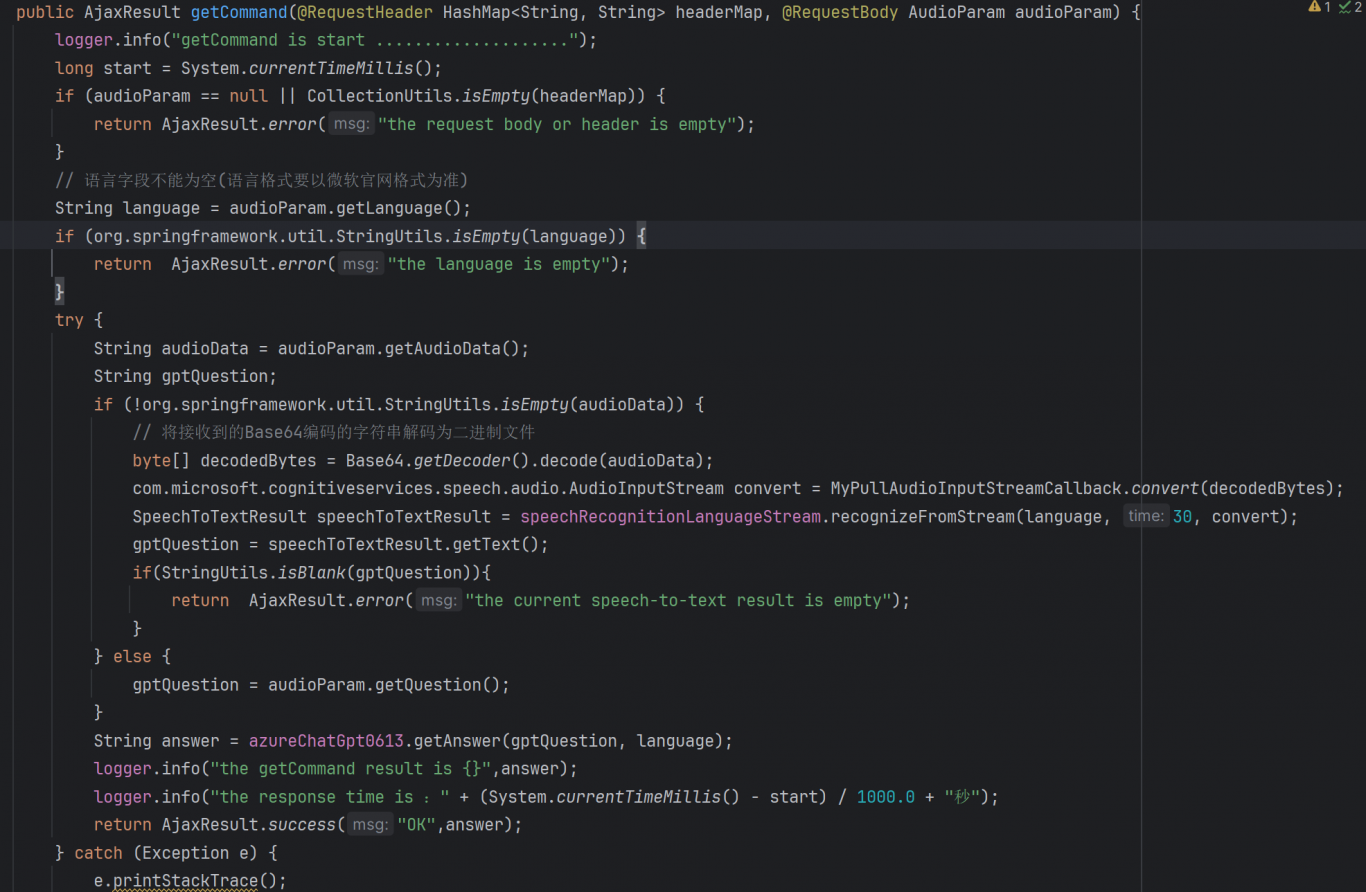Click CollectionUtils in the null-check condition
Screen dimensions: 1366x892
click(x=380, y=96)
